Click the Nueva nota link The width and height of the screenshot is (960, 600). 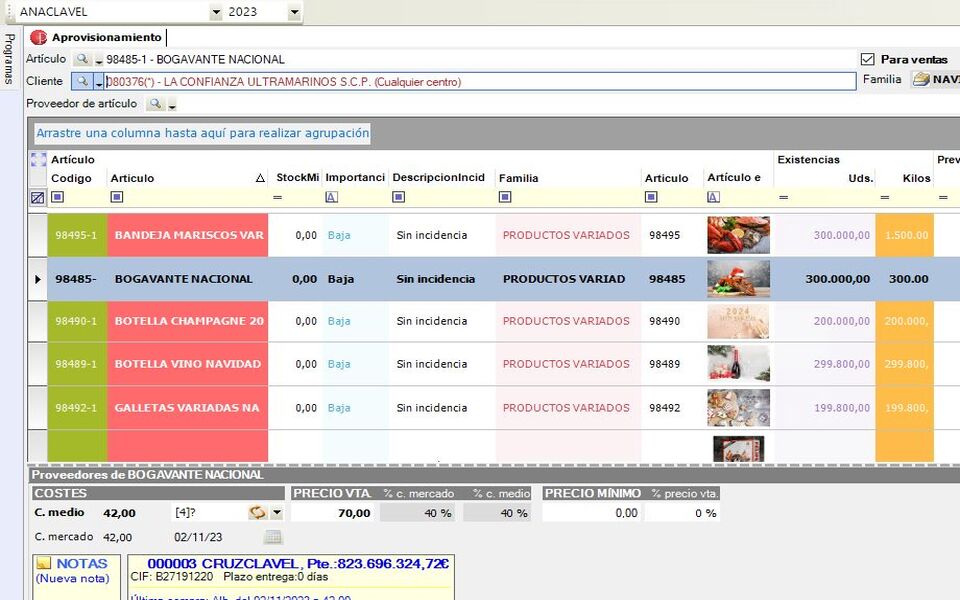tap(72, 579)
